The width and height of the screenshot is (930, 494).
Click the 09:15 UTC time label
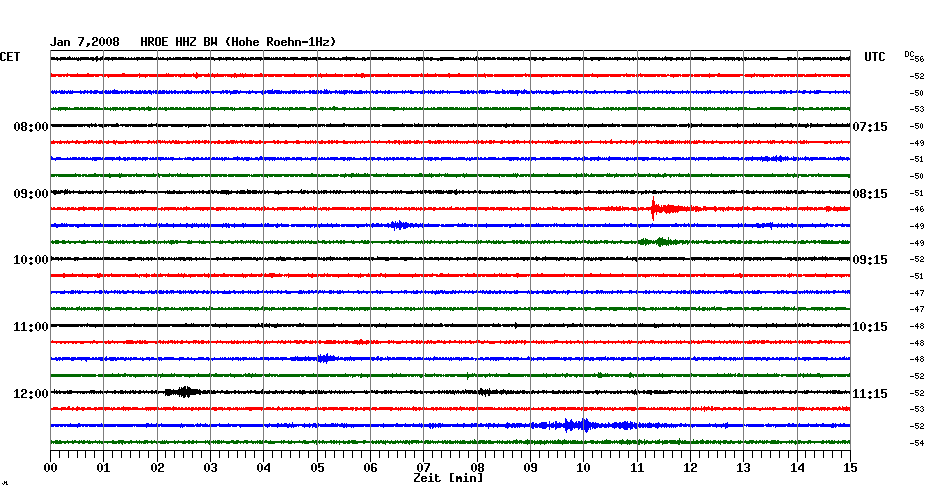pyautogui.click(x=870, y=260)
